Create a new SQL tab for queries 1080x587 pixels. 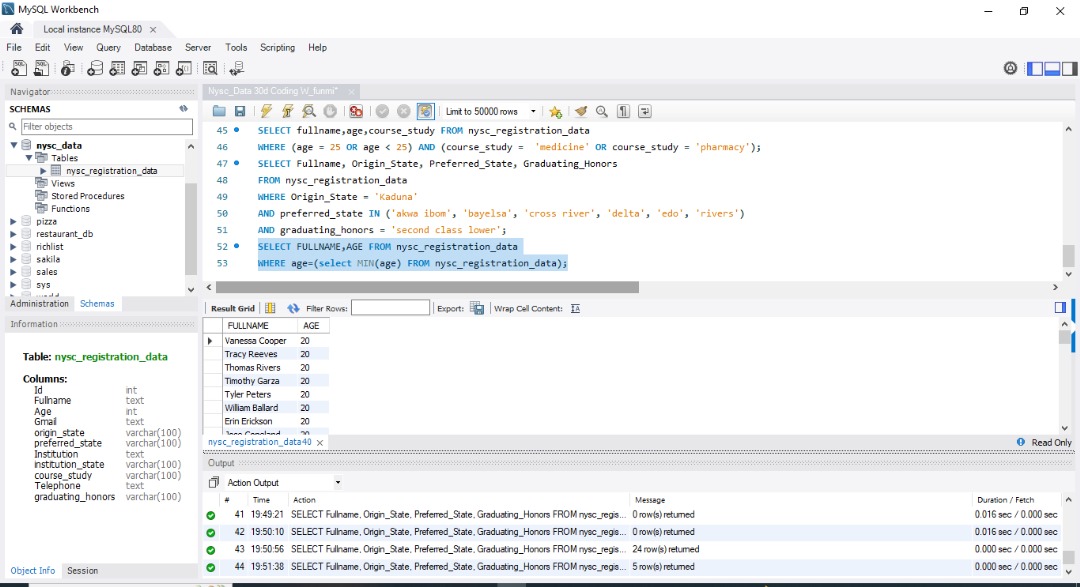click(19, 68)
